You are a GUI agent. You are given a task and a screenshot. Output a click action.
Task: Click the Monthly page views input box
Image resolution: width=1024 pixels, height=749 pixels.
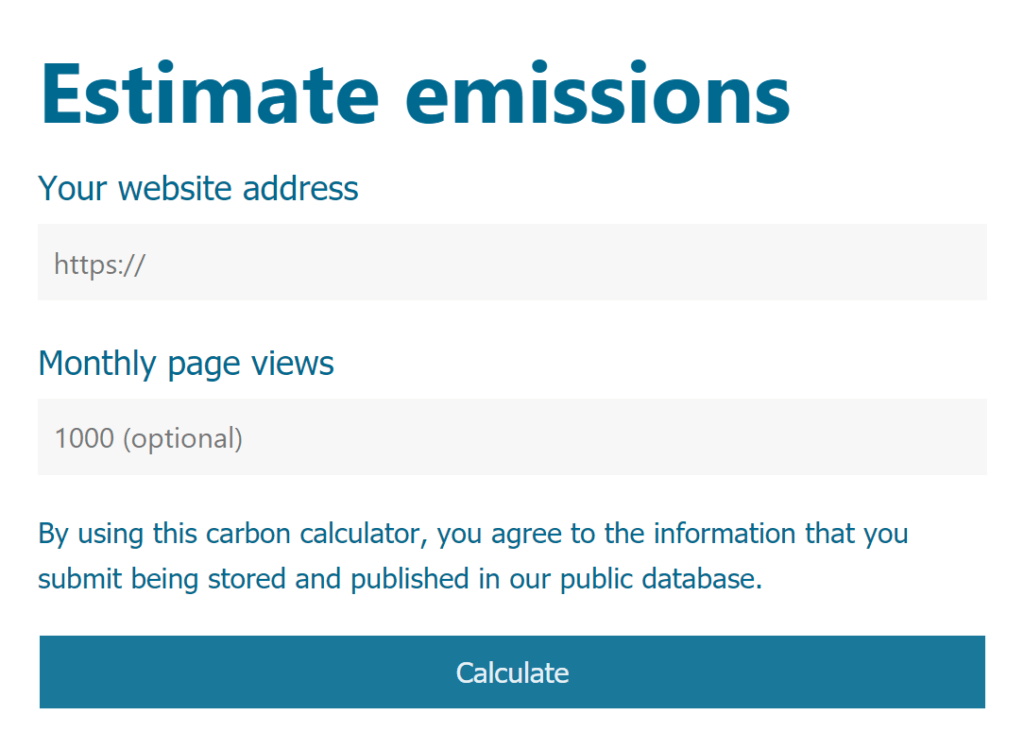512,437
